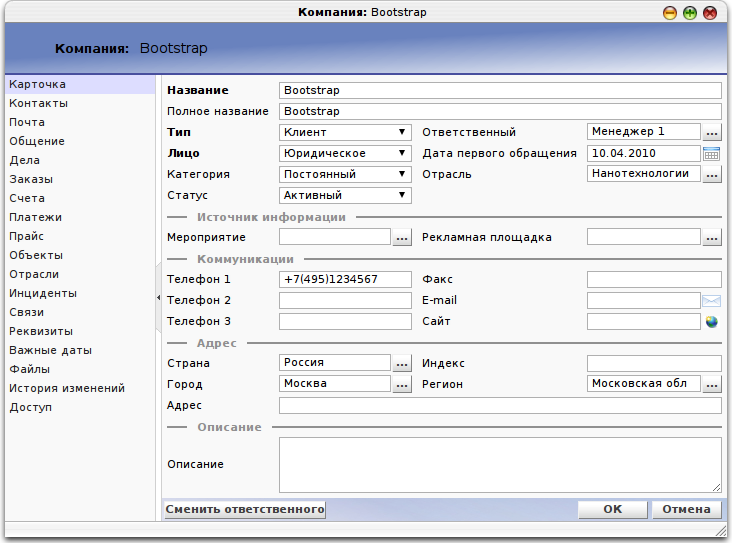Open lookup for Ответственный field

pyautogui.click(x=712, y=132)
